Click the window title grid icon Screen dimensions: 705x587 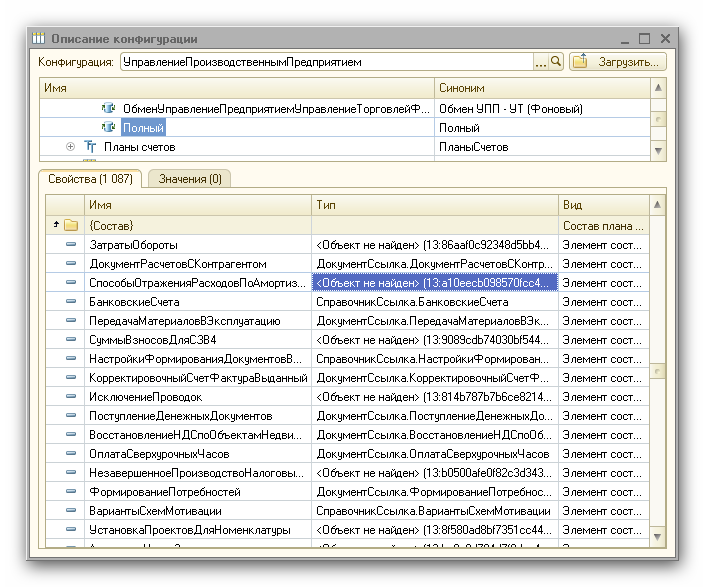click(x=39, y=38)
